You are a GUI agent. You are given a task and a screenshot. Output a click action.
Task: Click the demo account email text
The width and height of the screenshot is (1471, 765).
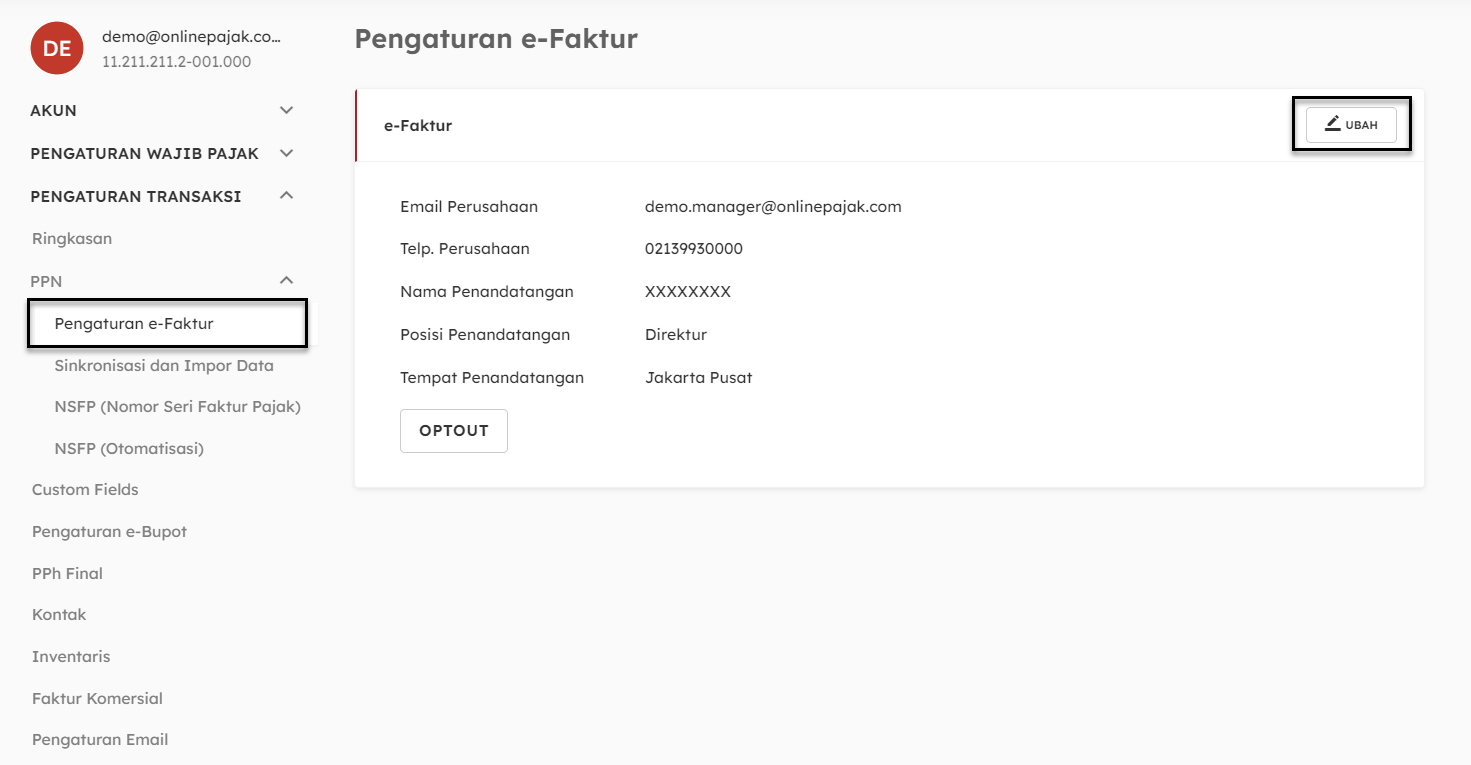(191, 37)
